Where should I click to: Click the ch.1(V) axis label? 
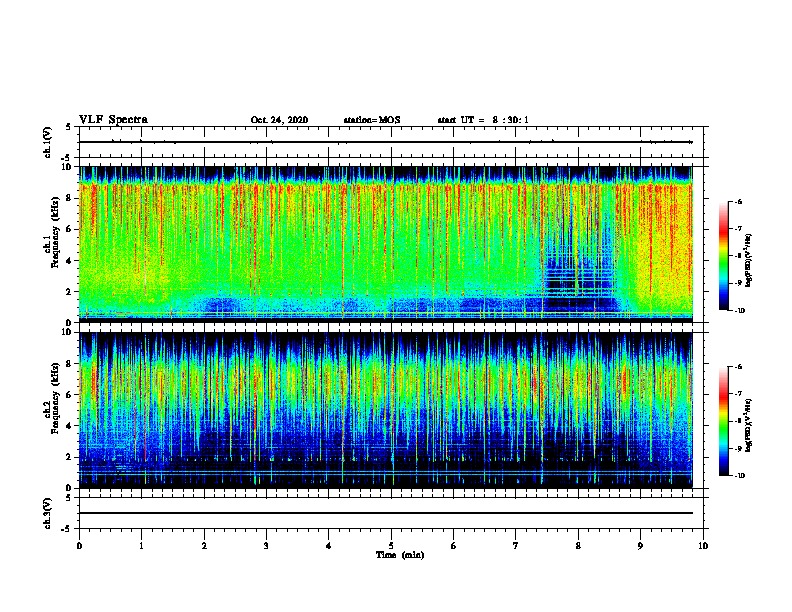click(x=48, y=142)
